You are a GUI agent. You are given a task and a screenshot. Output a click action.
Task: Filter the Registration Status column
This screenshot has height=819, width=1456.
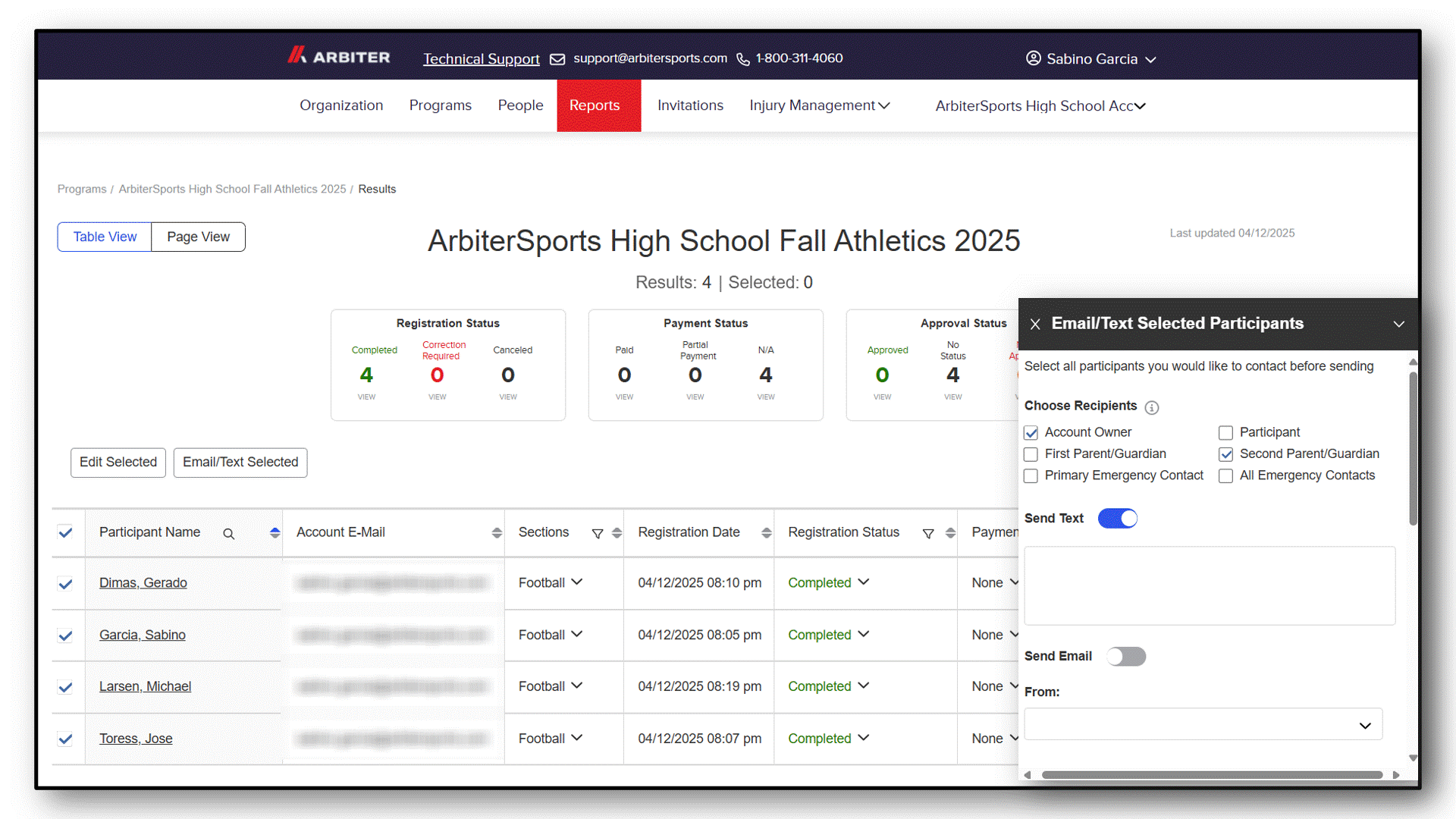click(x=928, y=534)
